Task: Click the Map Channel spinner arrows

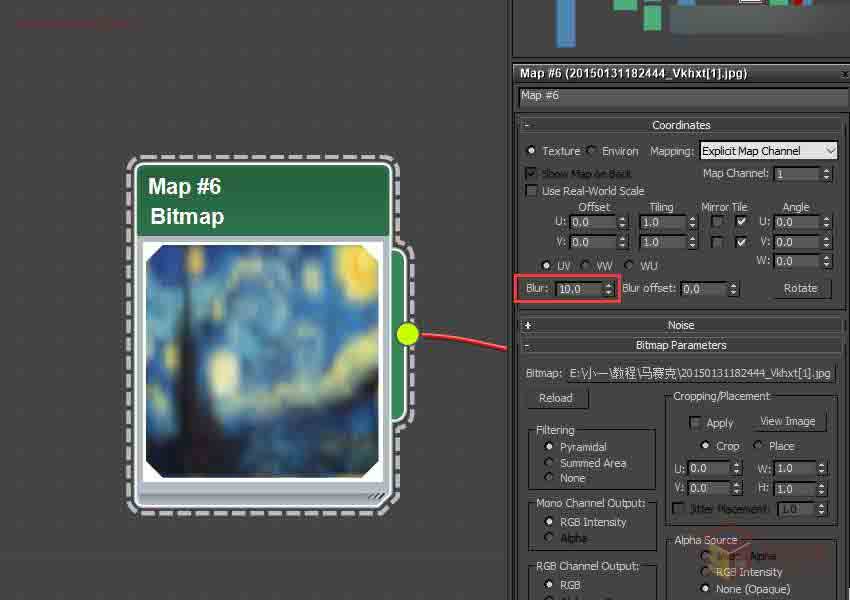Action: 827,174
